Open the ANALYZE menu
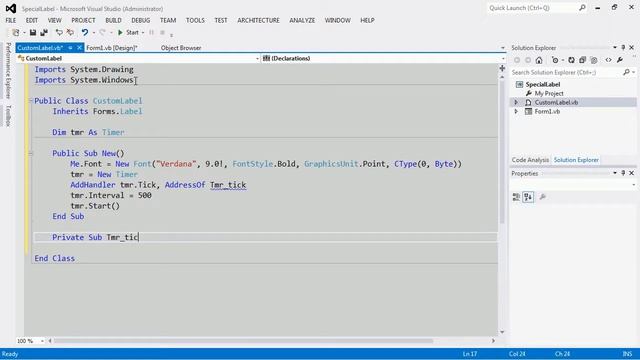Viewport: 640px width, 360px height. click(x=302, y=20)
